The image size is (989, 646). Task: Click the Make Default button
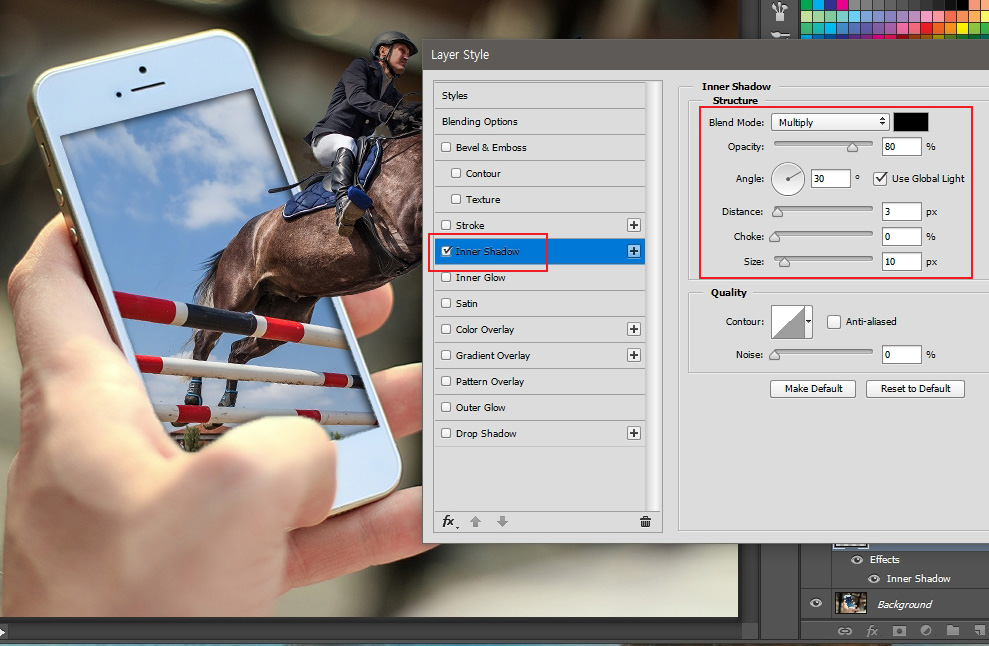813,389
